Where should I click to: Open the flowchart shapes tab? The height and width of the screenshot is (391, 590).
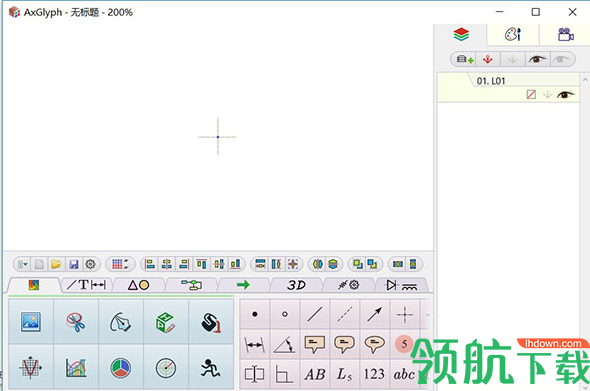pos(191,285)
